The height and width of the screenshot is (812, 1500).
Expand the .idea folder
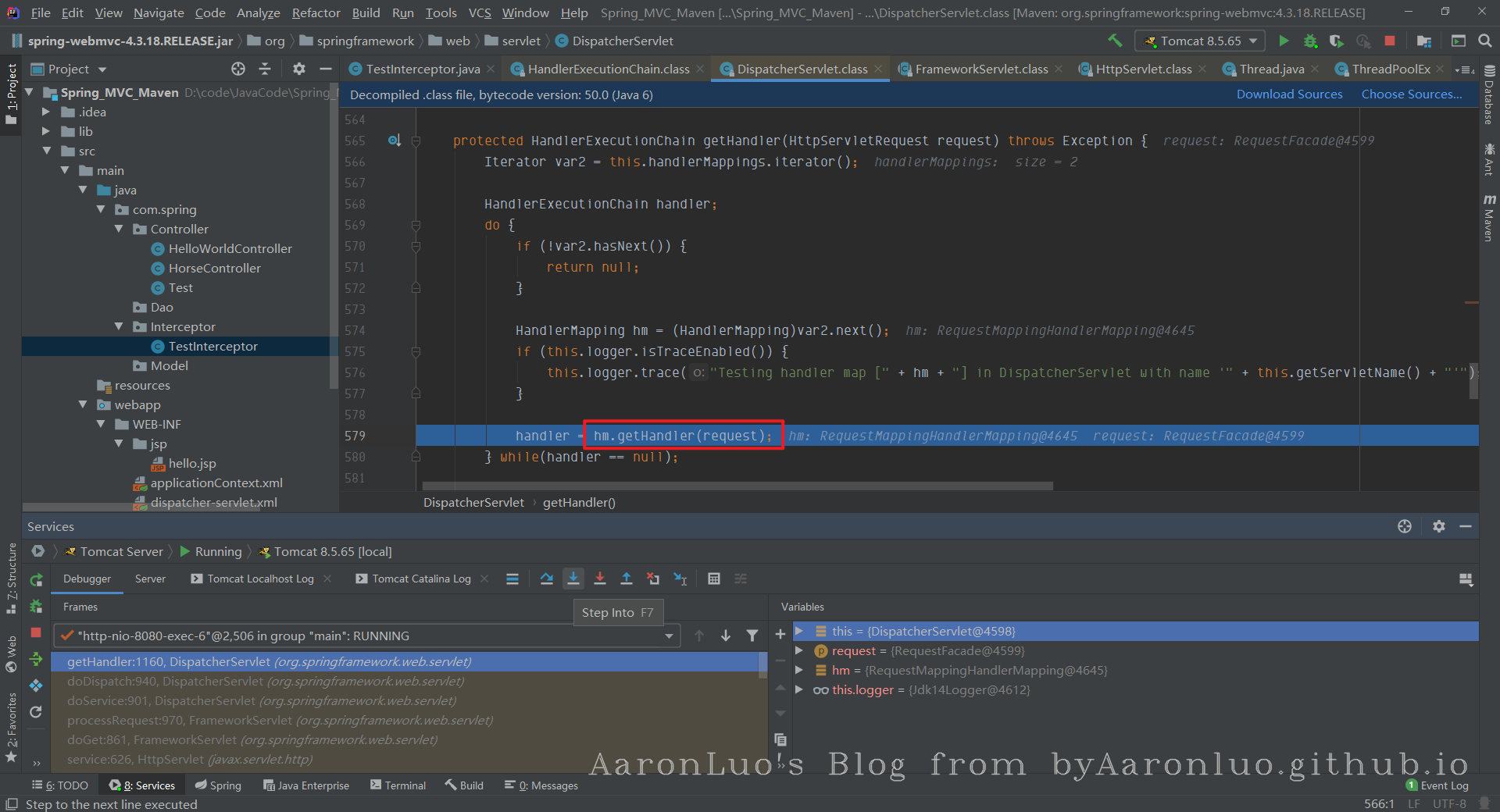point(46,112)
